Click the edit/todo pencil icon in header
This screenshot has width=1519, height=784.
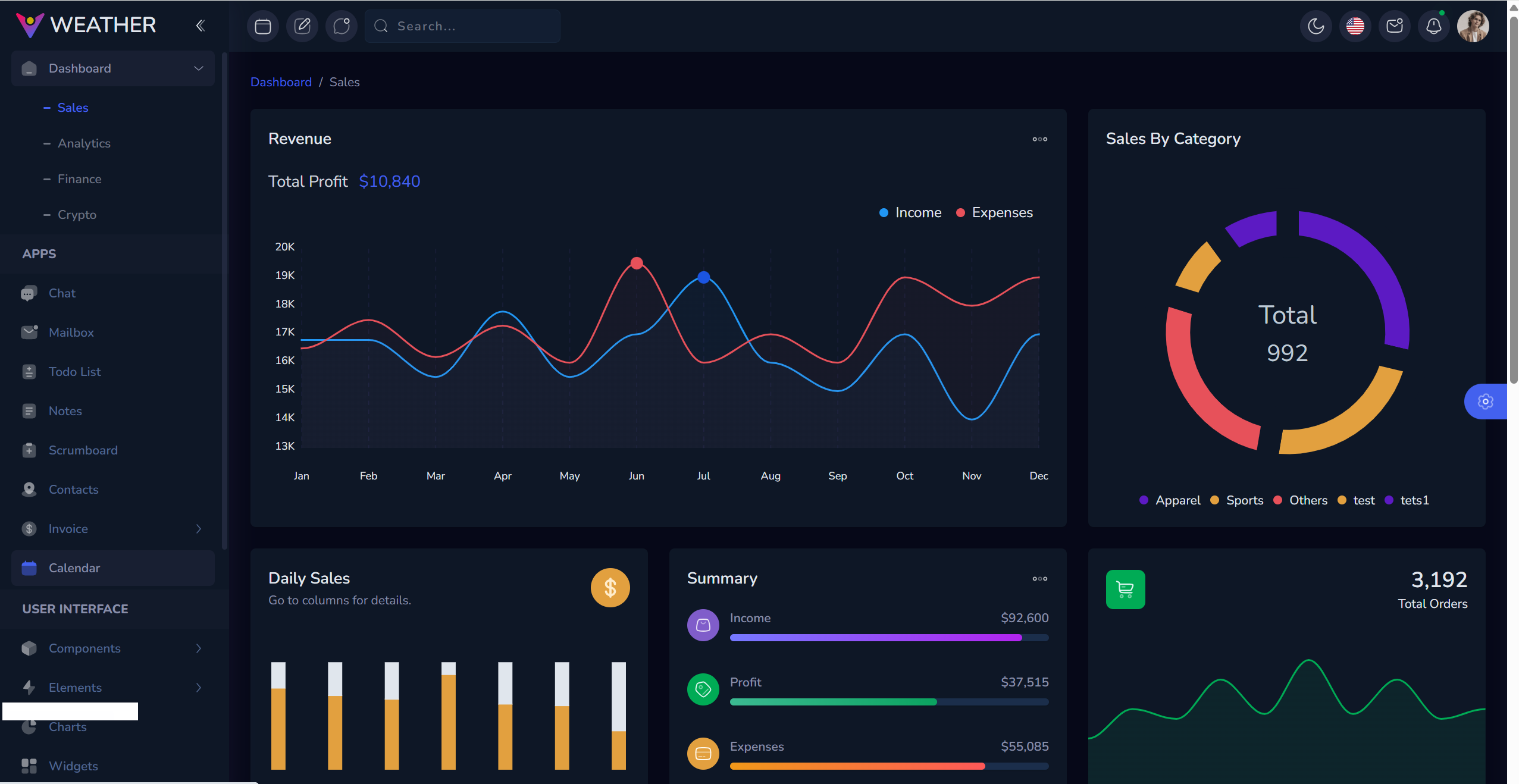point(302,26)
